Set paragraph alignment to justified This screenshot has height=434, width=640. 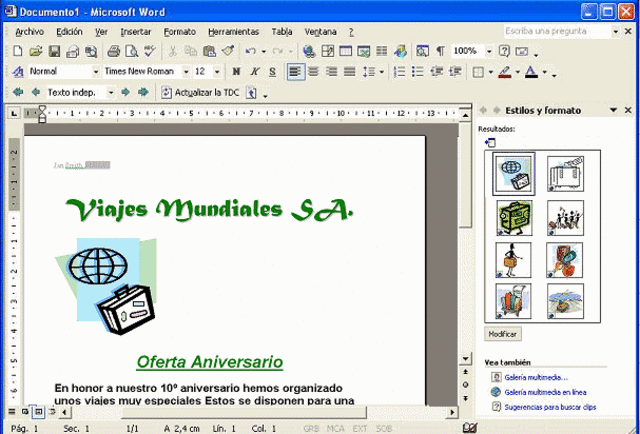pos(349,72)
